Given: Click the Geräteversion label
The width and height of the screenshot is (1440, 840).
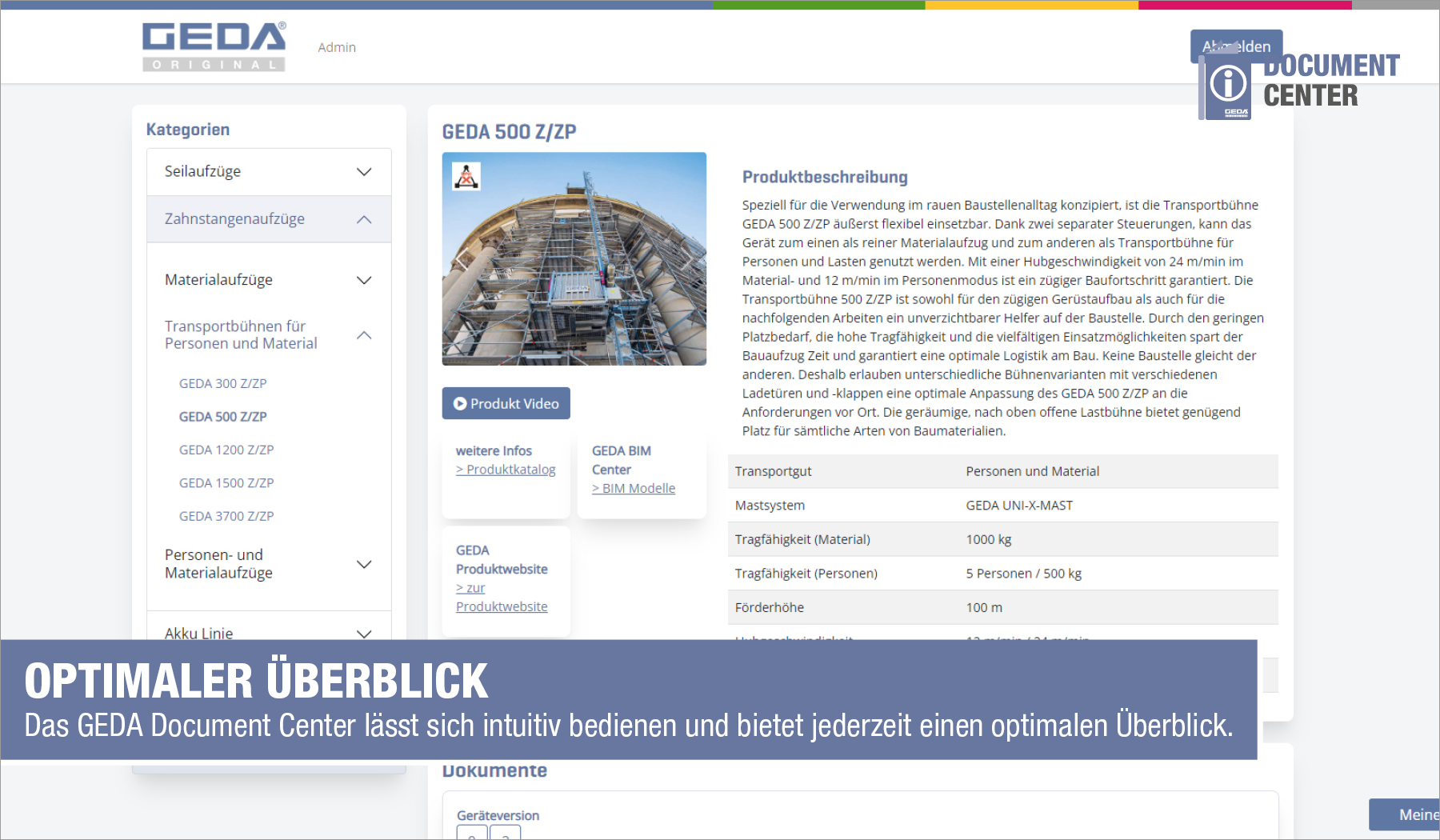Looking at the screenshot, I should (x=498, y=815).
